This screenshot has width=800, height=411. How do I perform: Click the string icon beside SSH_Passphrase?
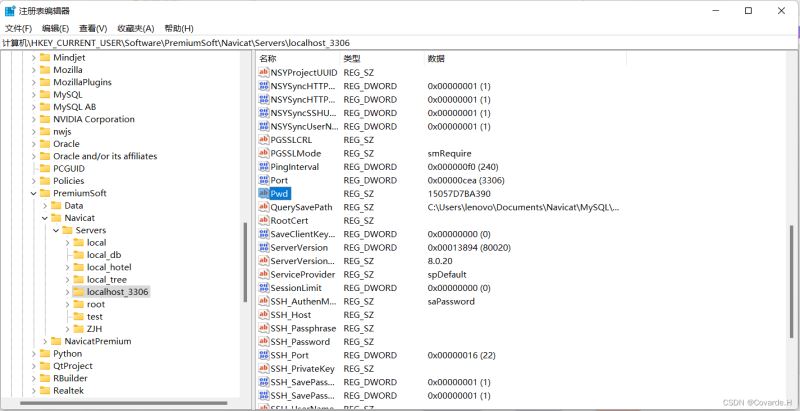[264, 328]
